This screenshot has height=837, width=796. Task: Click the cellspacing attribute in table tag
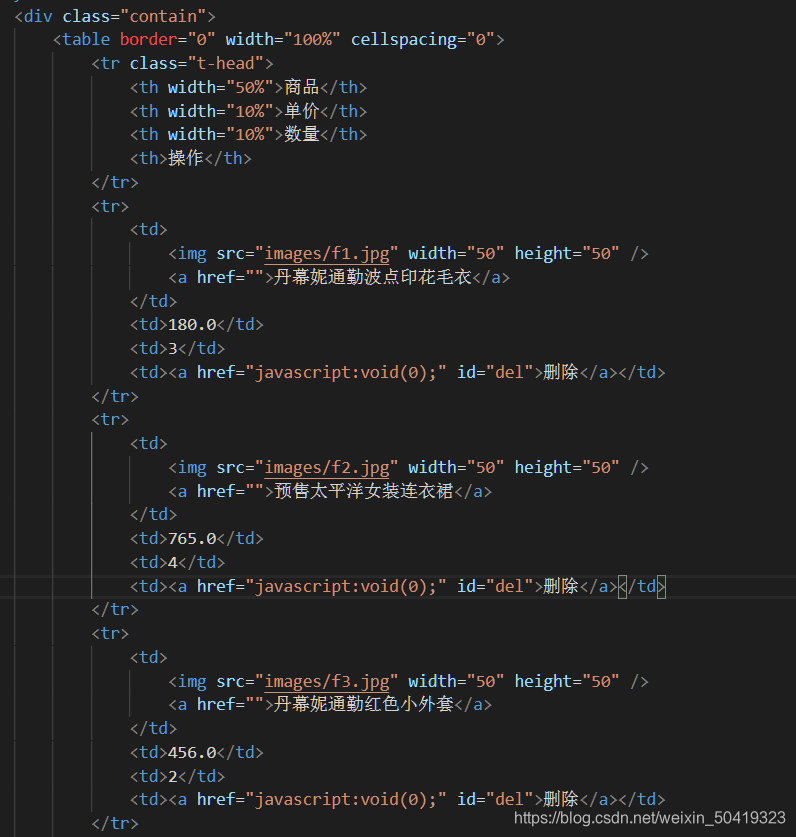(x=404, y=40)
